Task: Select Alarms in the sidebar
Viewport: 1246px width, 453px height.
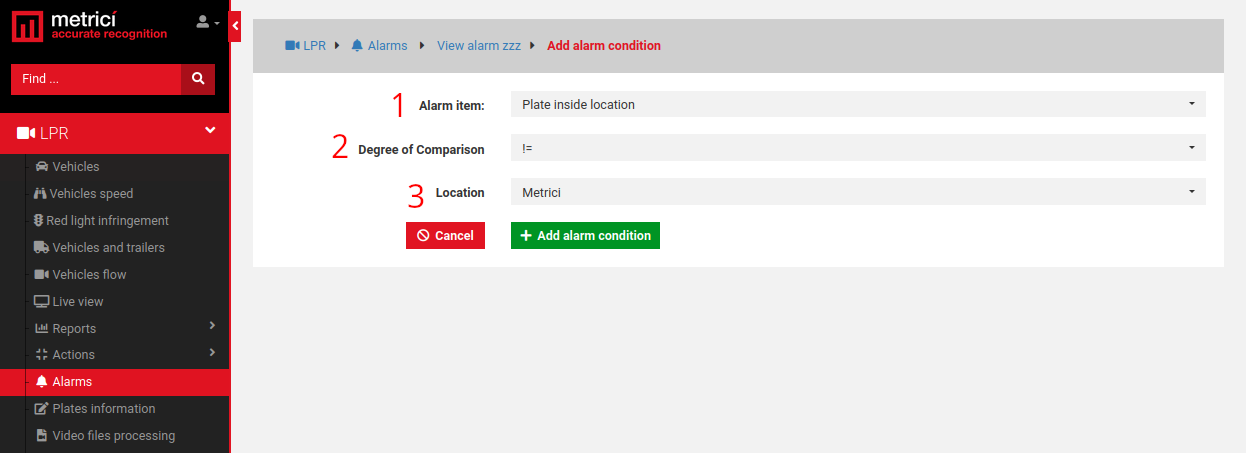Action: coord(115,382)
